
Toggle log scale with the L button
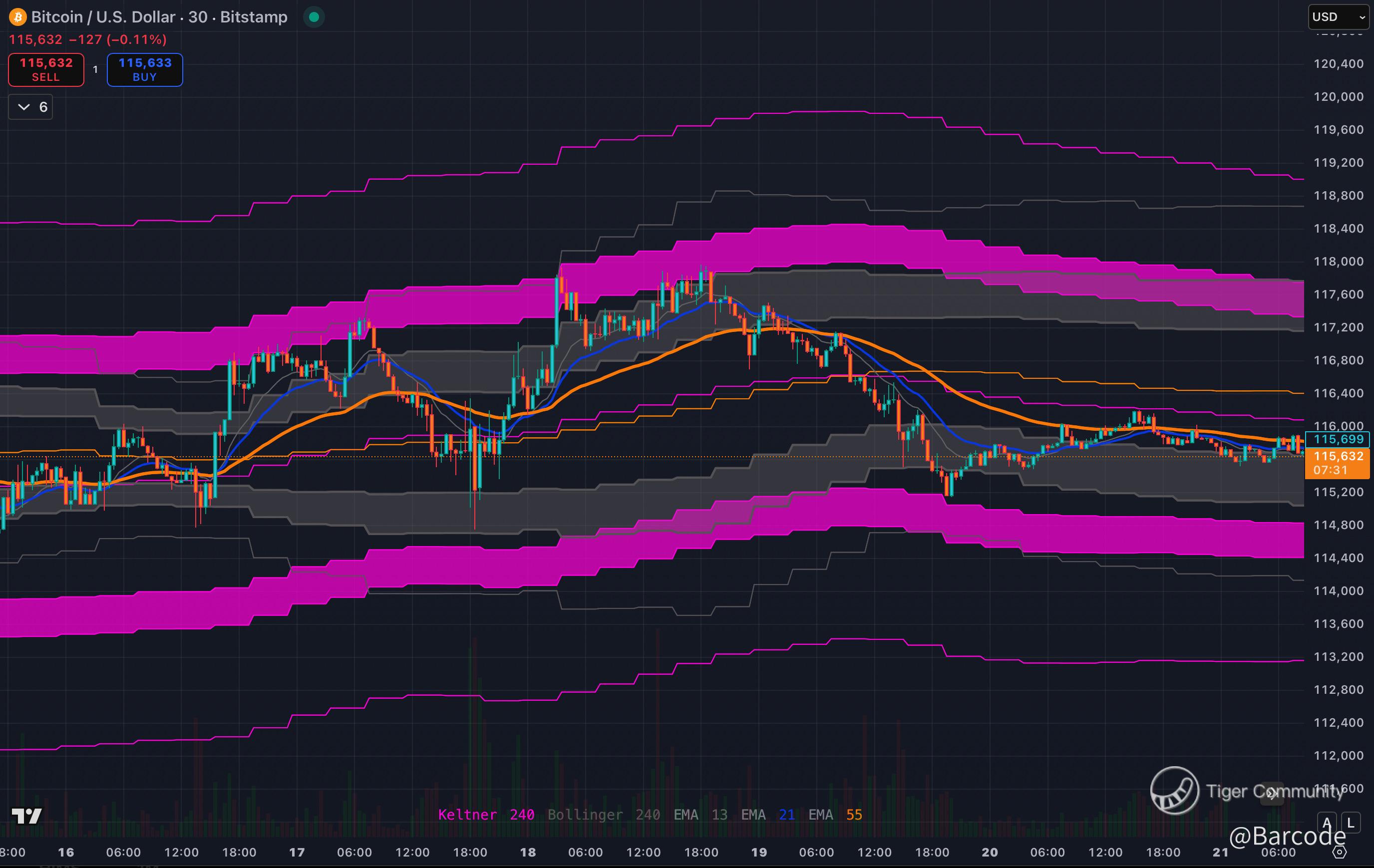pyautogui.click(x=1350, y=823)
